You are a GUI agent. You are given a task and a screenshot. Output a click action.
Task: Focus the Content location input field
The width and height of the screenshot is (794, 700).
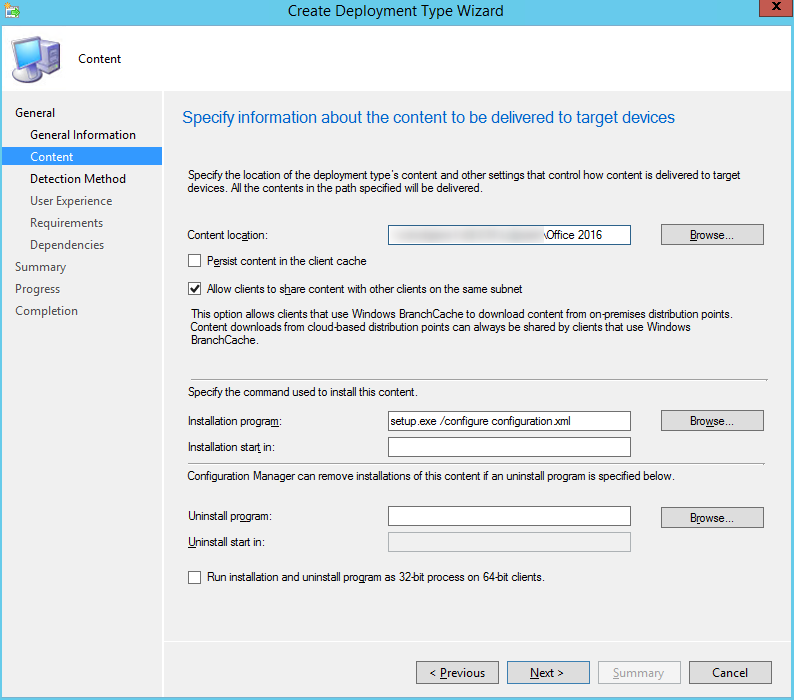pos(509,235)
